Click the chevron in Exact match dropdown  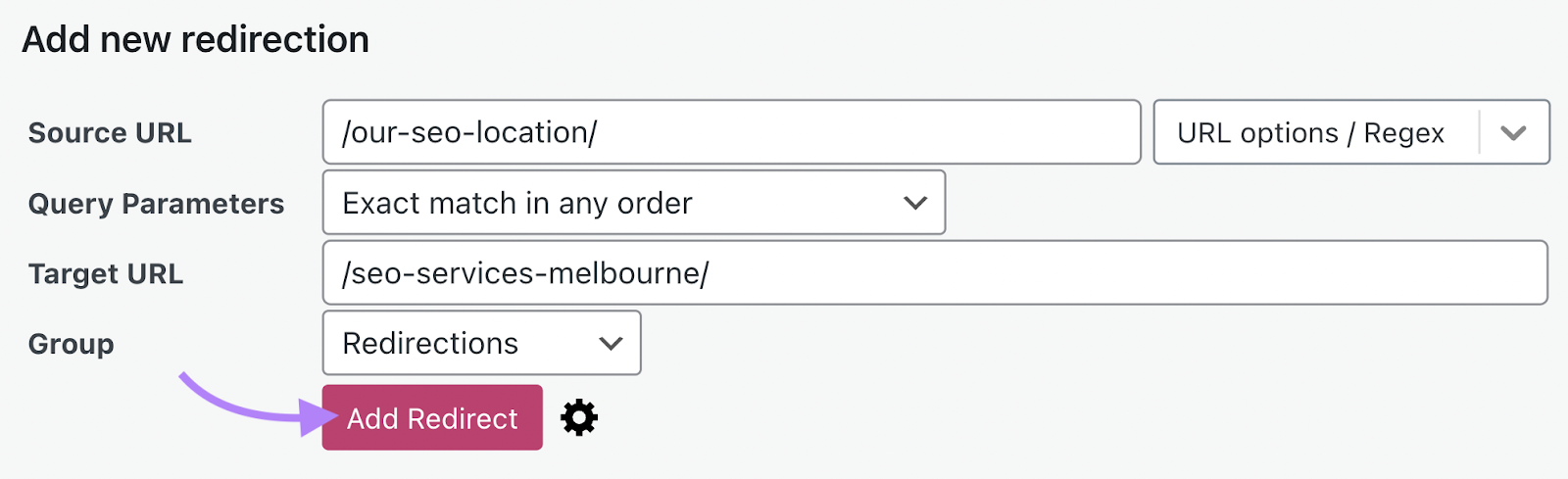pyautogui.click(x=915, y=203)
